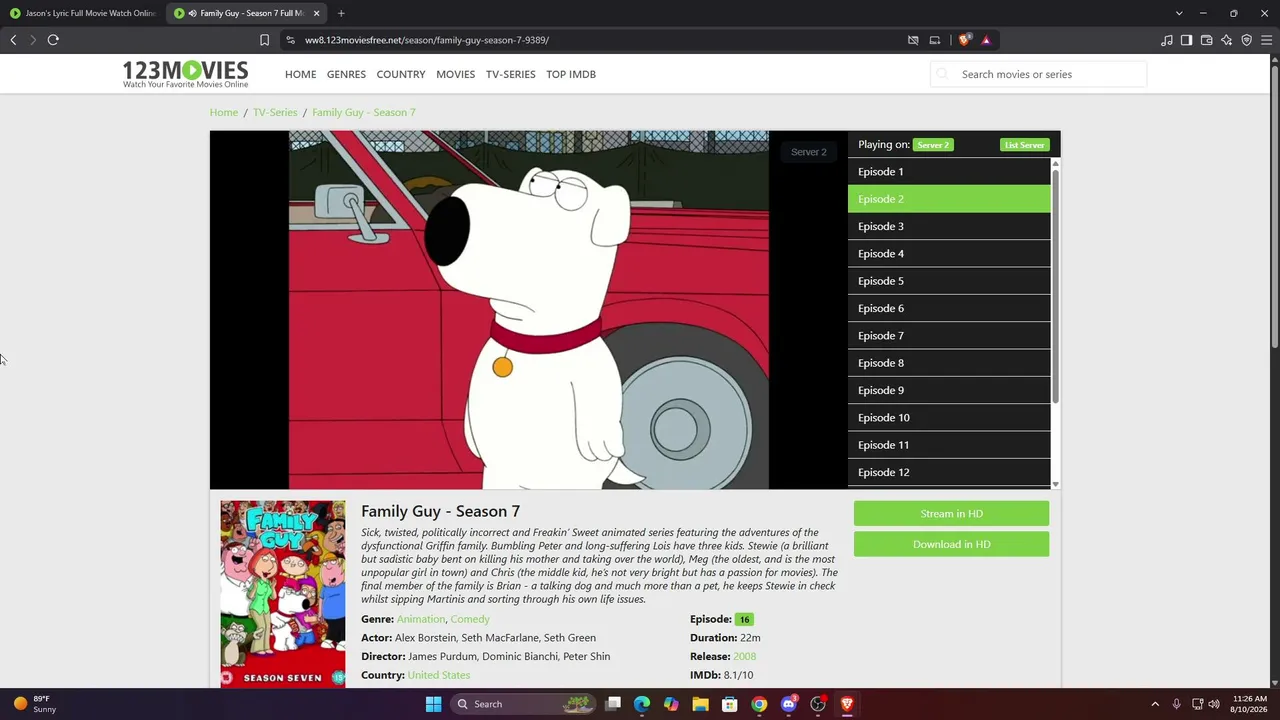Open Brave Shields lion icon in address bar
Screen dimensions: 1280x720
pyautogui.click(x=964, y=40)
